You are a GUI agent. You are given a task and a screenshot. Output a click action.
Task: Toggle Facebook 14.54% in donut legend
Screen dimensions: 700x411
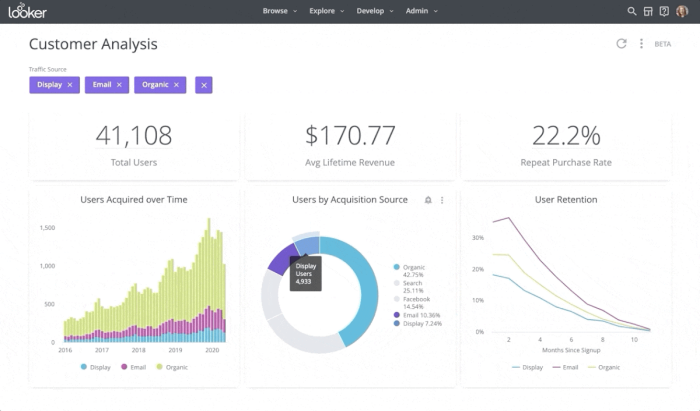point(412,303)
